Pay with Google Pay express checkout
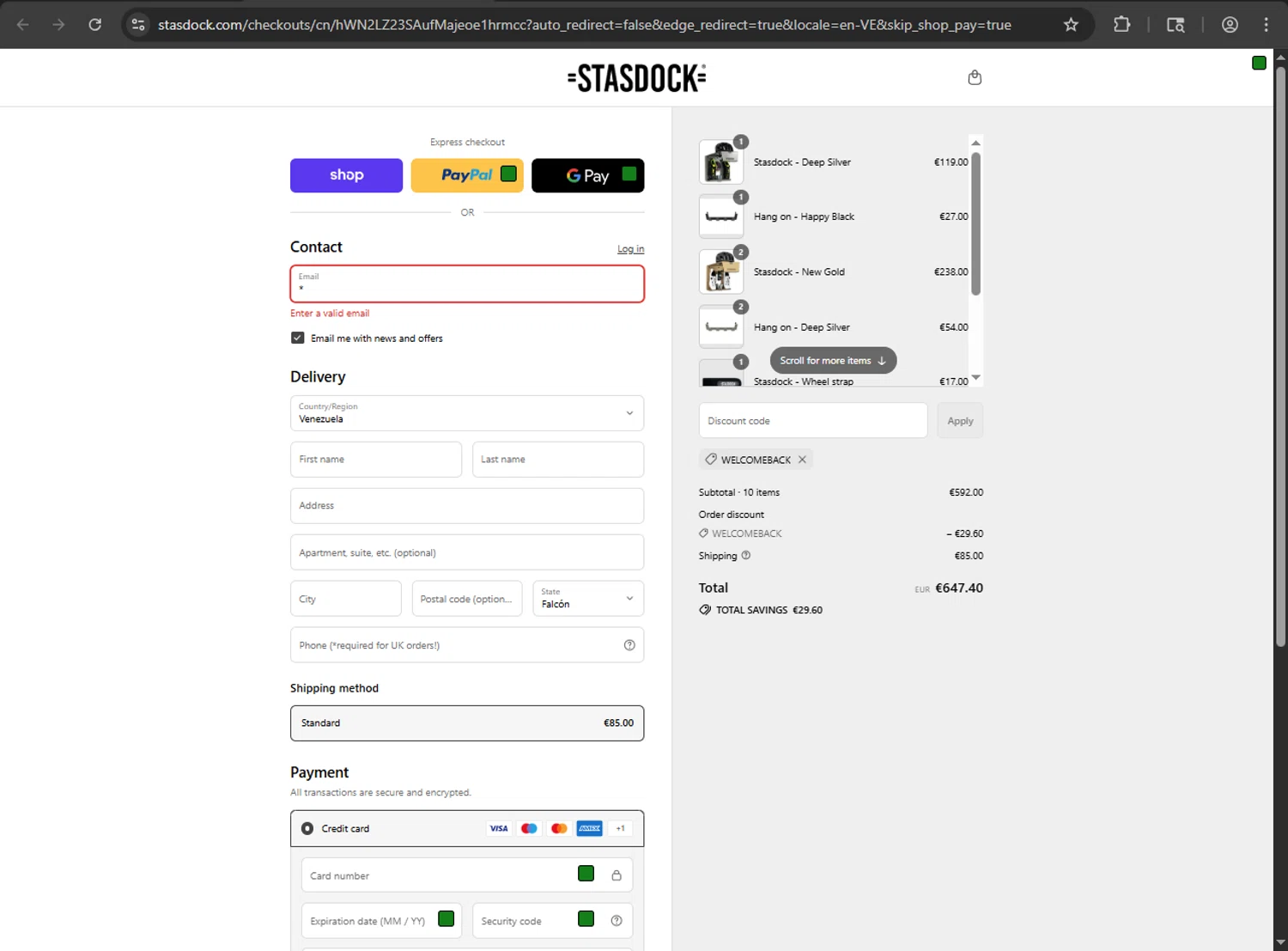Image resolution: width=1288 pixels, height=951 pixels. (x=588, y=175)
